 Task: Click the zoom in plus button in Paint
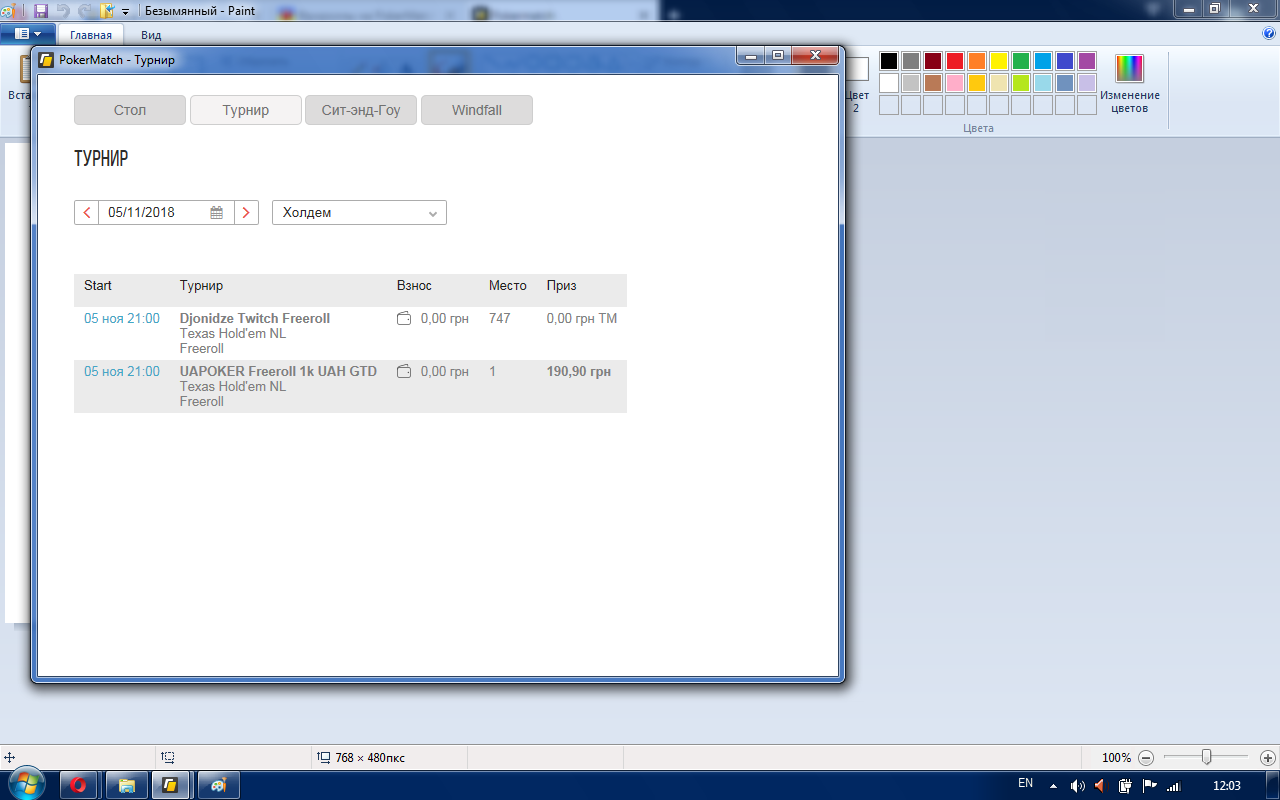[1267, 758]
